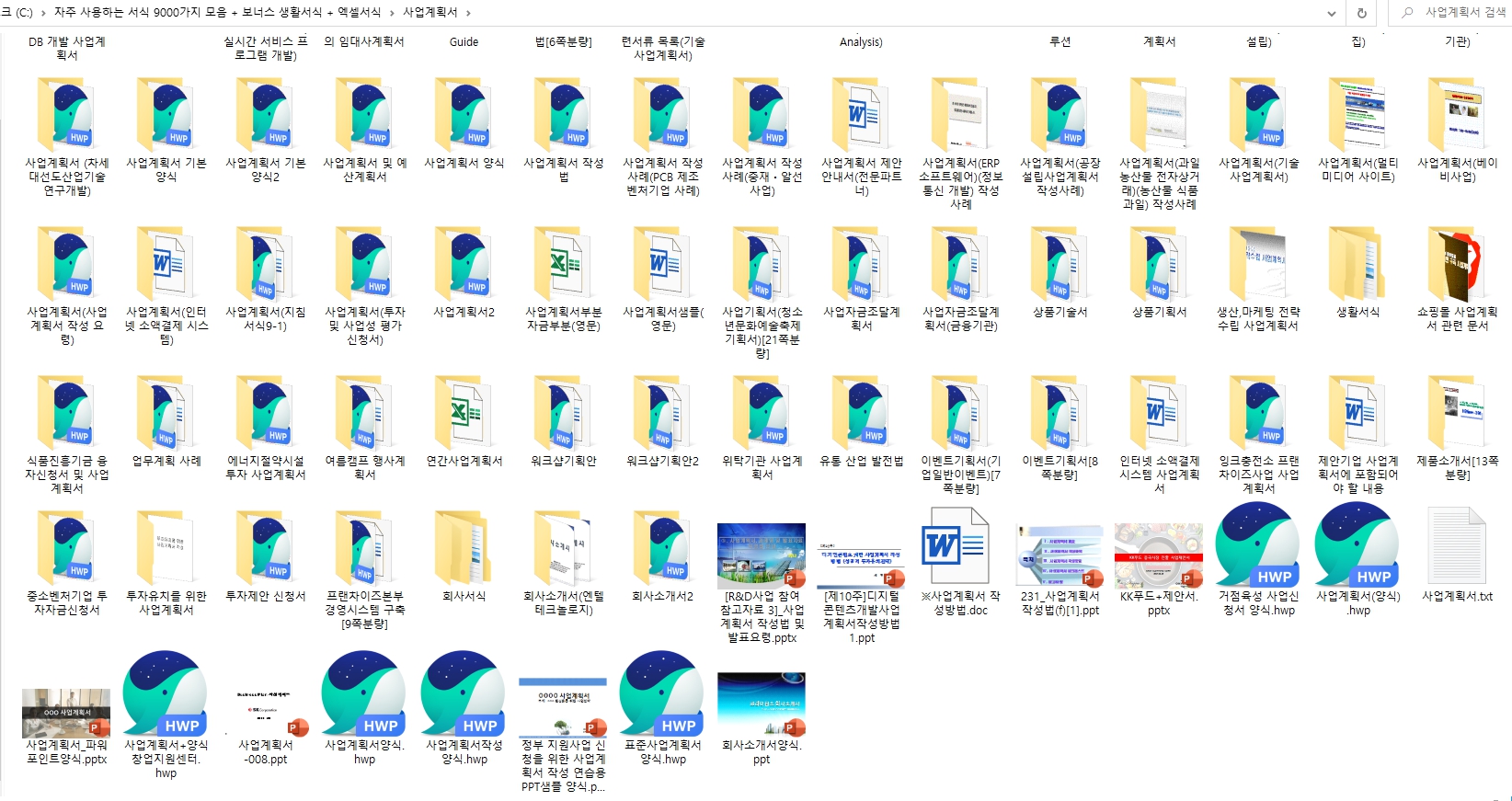The width and height of the screenshot is (1512, 801).
Task: Expand the chevron after (C:) breadcrumb
Action: 42,13
